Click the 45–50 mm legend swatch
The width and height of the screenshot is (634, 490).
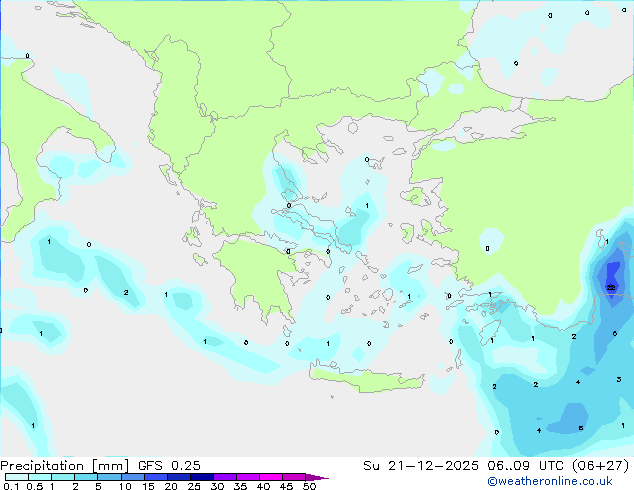coord(294,477)
